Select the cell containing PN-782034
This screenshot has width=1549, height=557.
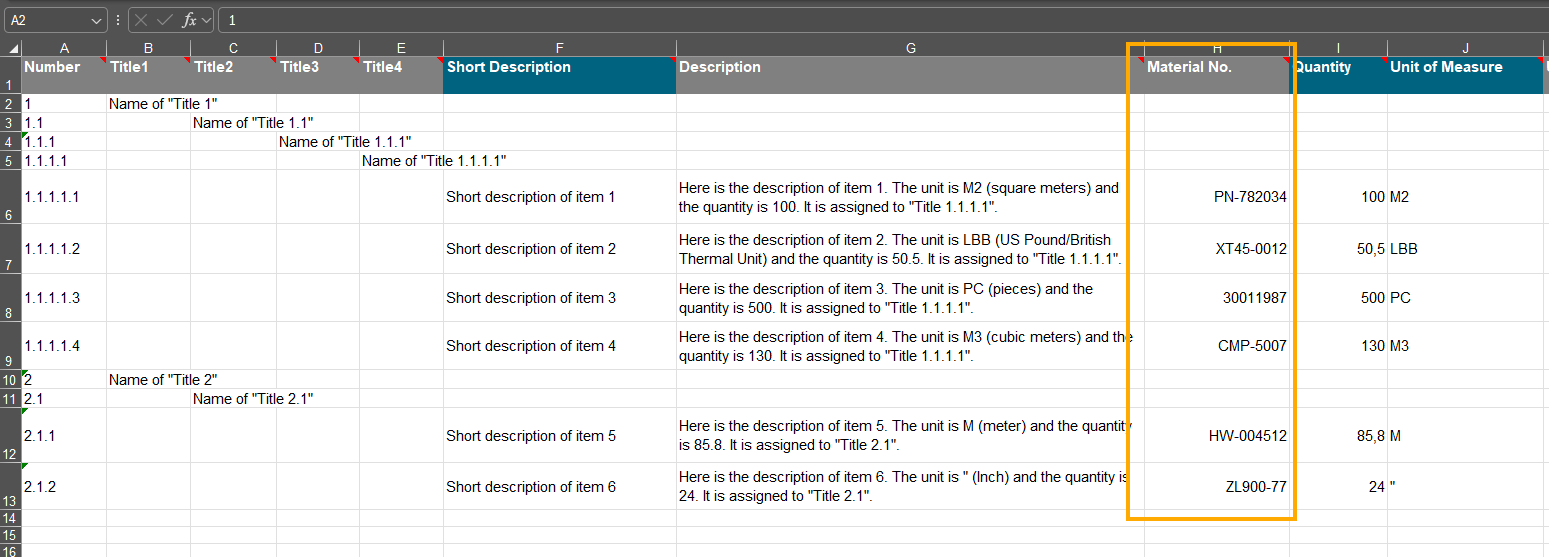pyautogui.click(x=1216, y=197)
